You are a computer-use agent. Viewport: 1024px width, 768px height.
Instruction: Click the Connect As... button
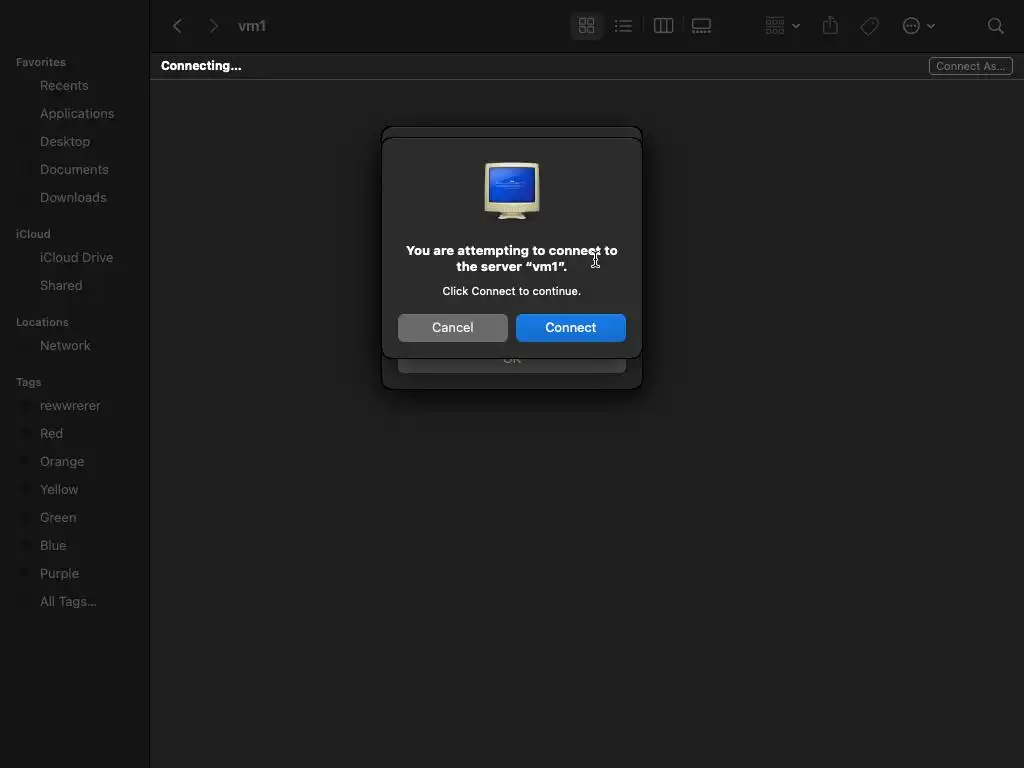pos(970,66)
